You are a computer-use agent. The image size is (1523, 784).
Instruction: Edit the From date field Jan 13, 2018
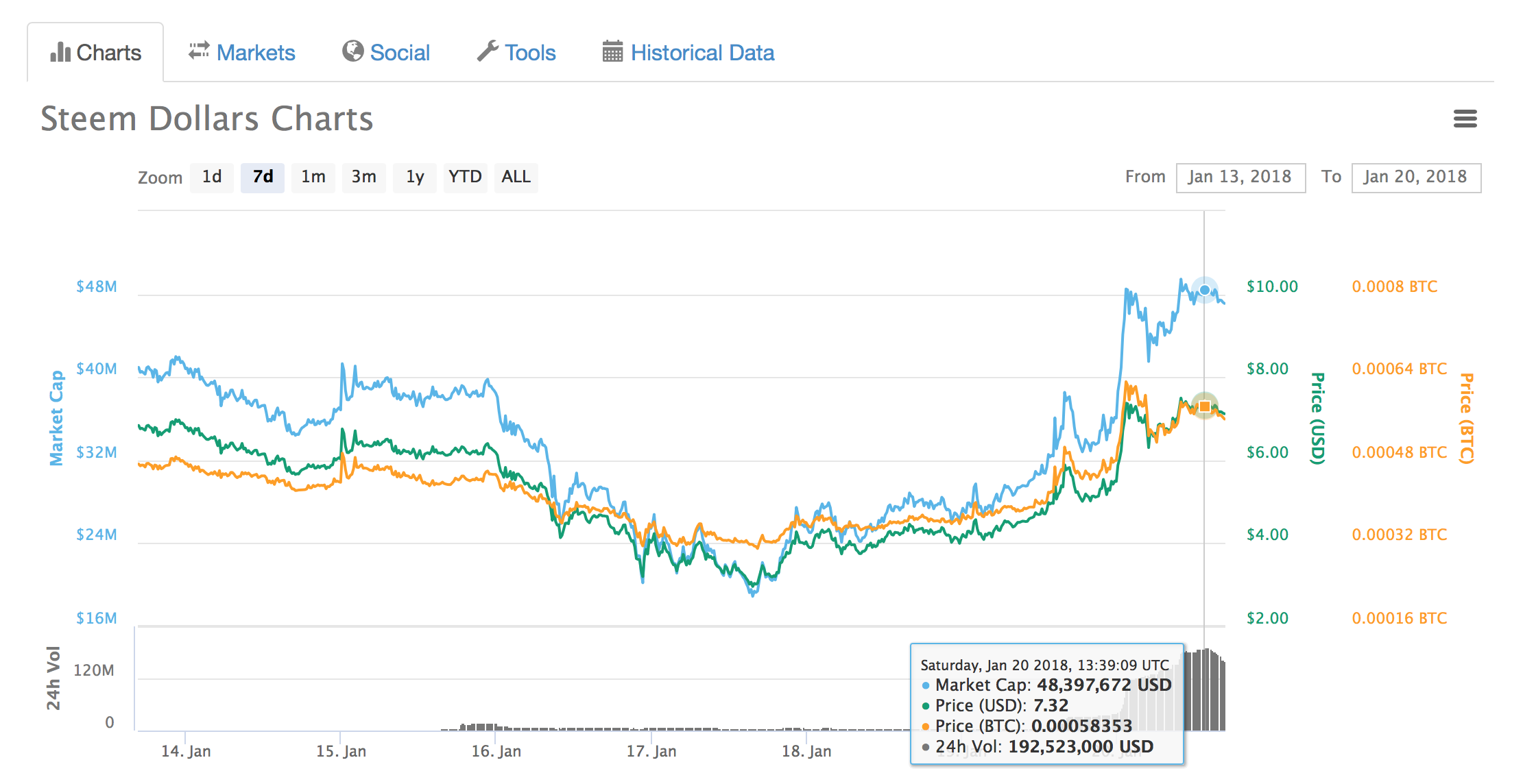point(1240,177)
